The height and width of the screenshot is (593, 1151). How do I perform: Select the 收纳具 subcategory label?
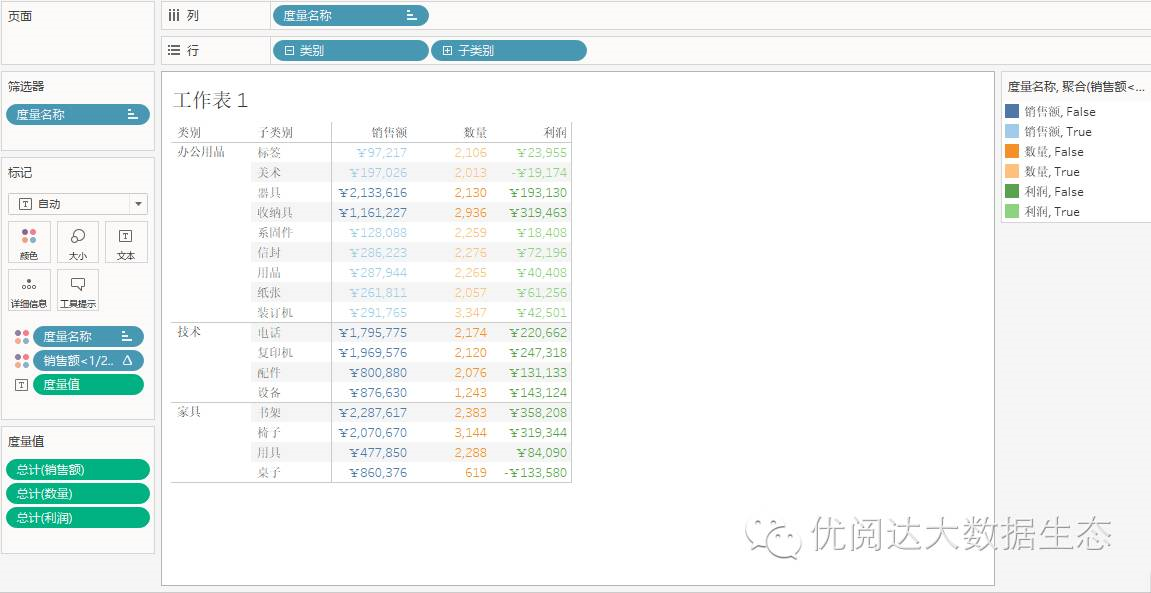(x=275, y=213)
